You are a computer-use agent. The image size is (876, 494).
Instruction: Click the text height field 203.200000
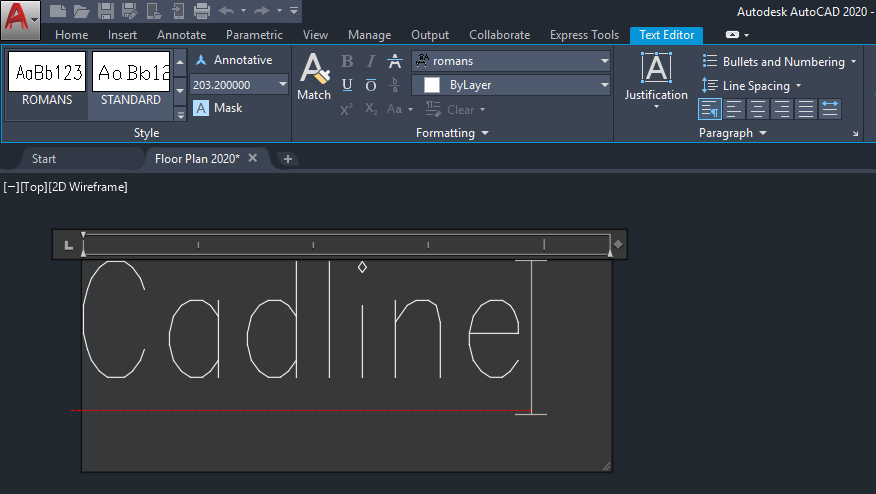click(x=233, y=85)
